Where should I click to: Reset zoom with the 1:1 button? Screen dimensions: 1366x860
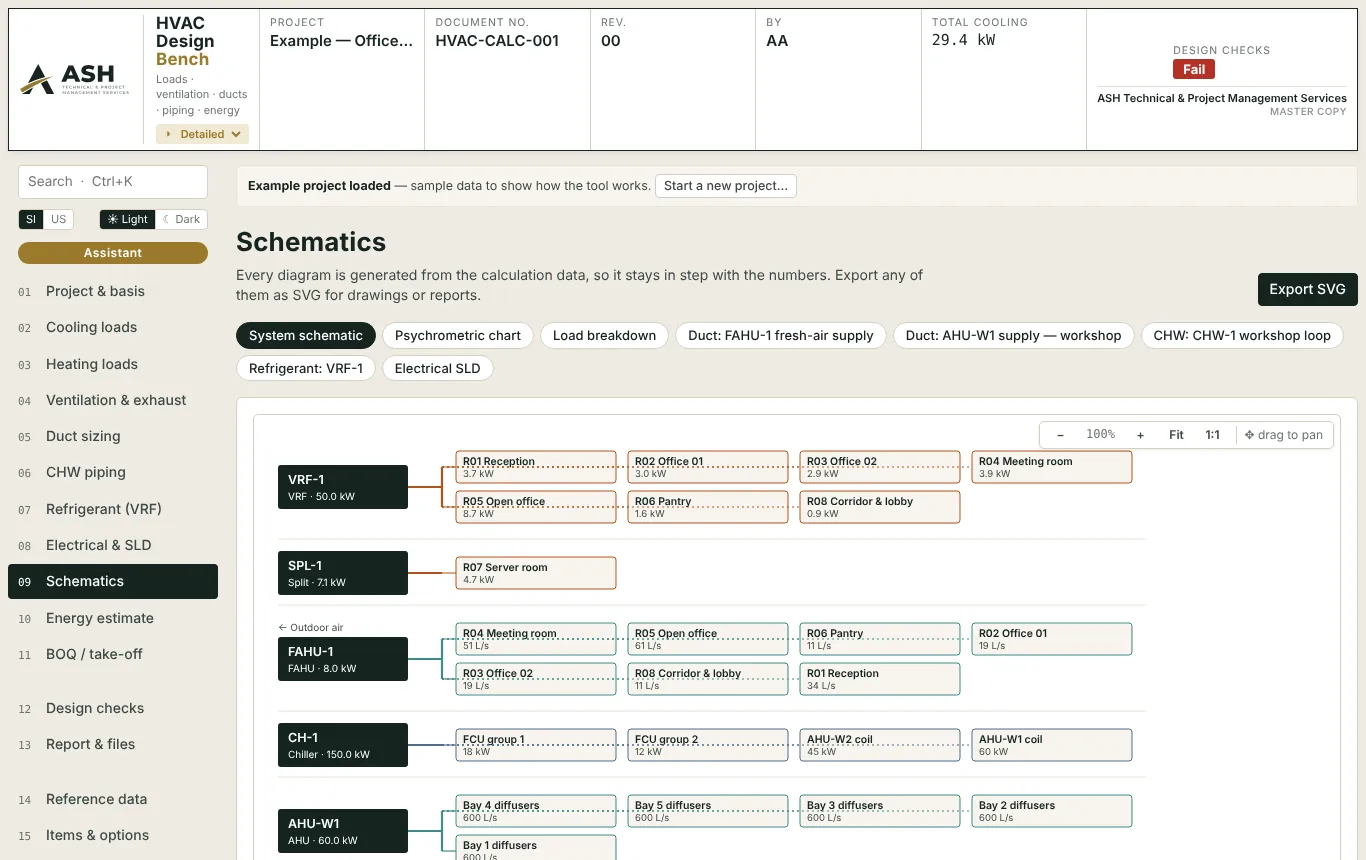pos(1213,435)
